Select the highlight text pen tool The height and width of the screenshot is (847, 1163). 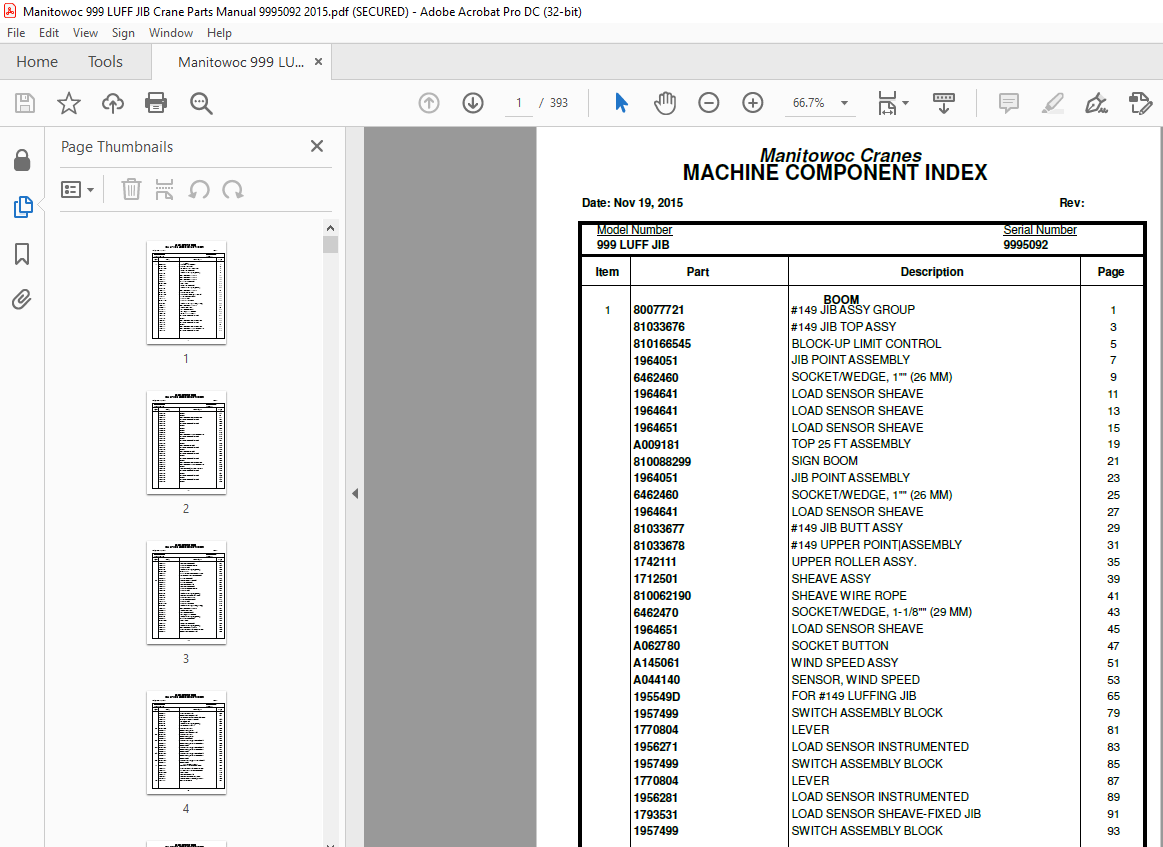(x=1052, y=103)
